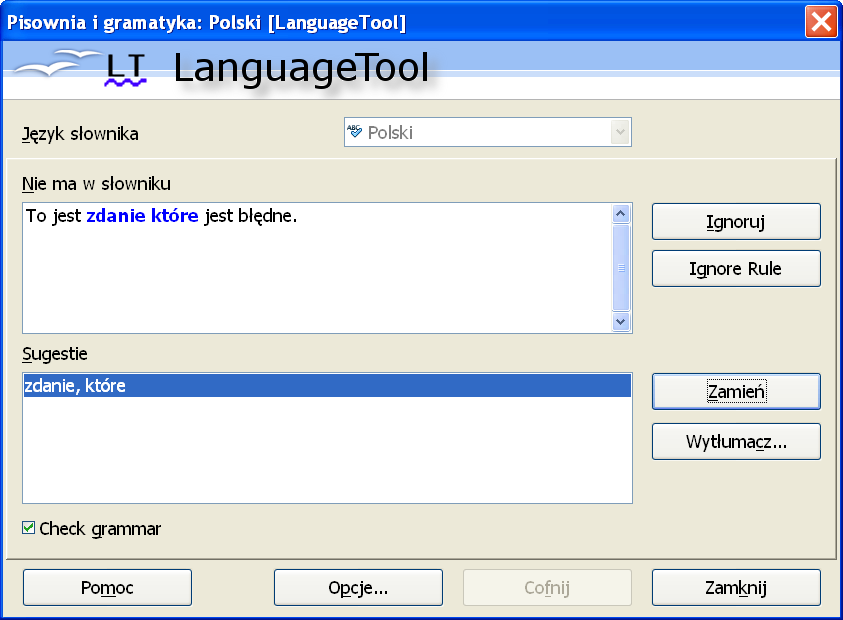Close the window with the red X

[x=821, y=22]
